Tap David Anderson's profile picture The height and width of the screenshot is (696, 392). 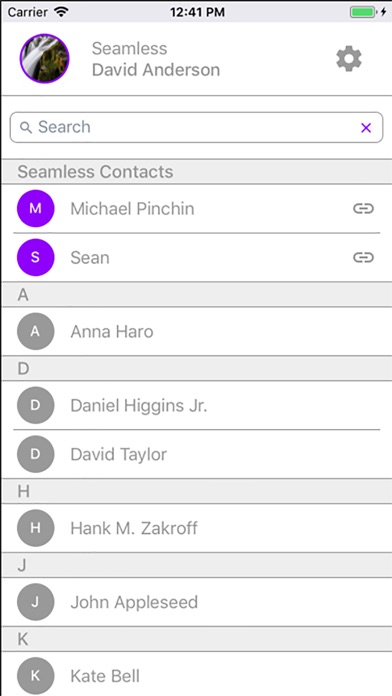click(x=44, y=59)
